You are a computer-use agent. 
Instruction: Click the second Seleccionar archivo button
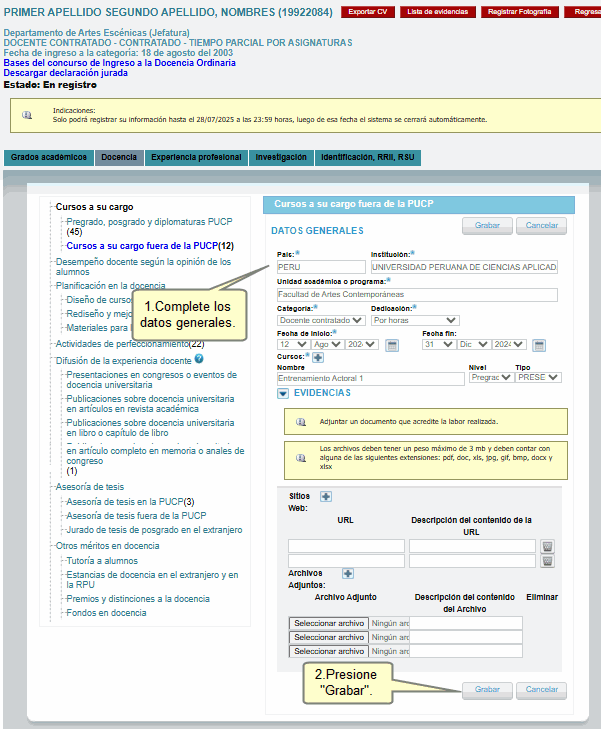click(x=329, y=637)
